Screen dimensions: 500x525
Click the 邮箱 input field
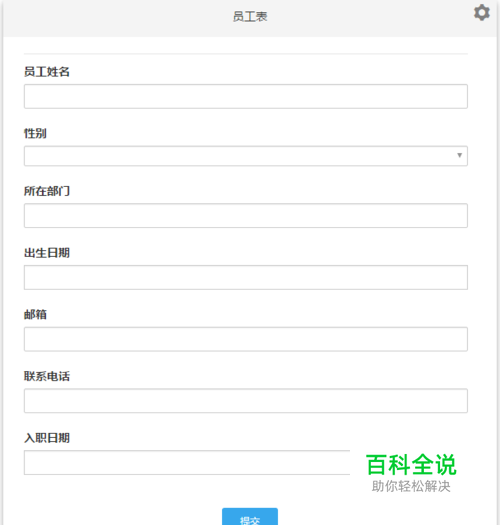246,339
